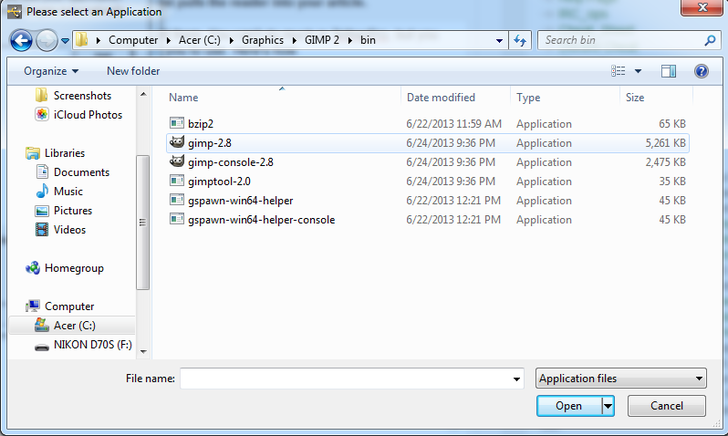Open iCloud Photos in sidebar
Image resolution: width=728 pixels, height=436 pixels.
click(x=79, y=114)
